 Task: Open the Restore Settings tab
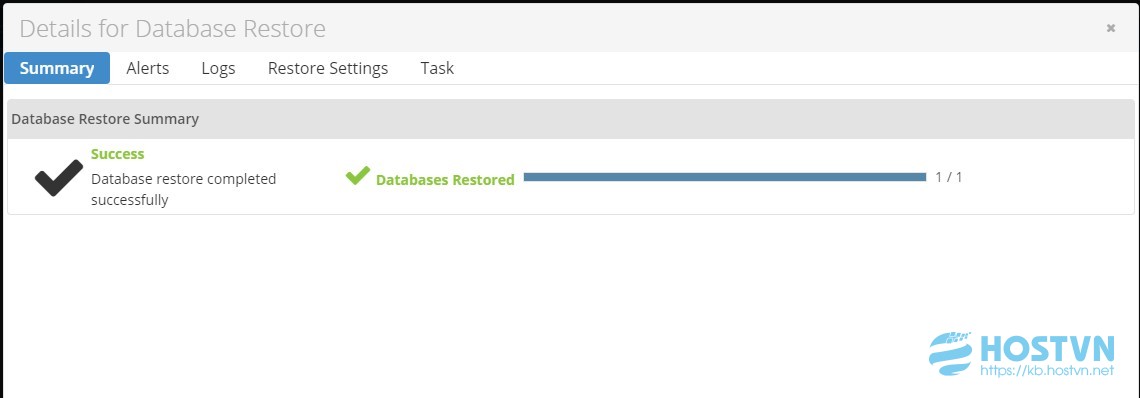click(x=328, y=68)
